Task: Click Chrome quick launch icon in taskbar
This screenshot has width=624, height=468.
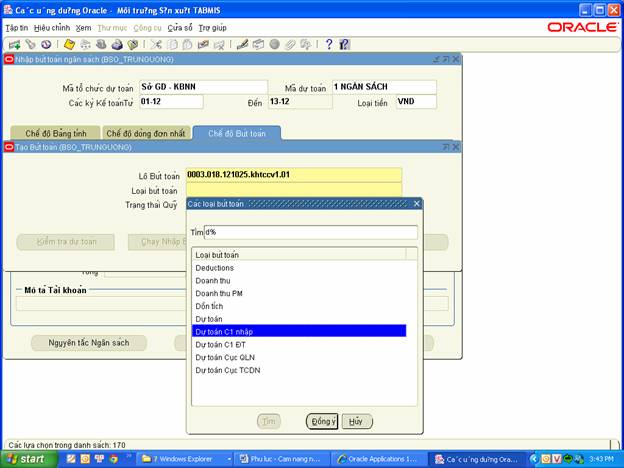Action: point(113,458)
